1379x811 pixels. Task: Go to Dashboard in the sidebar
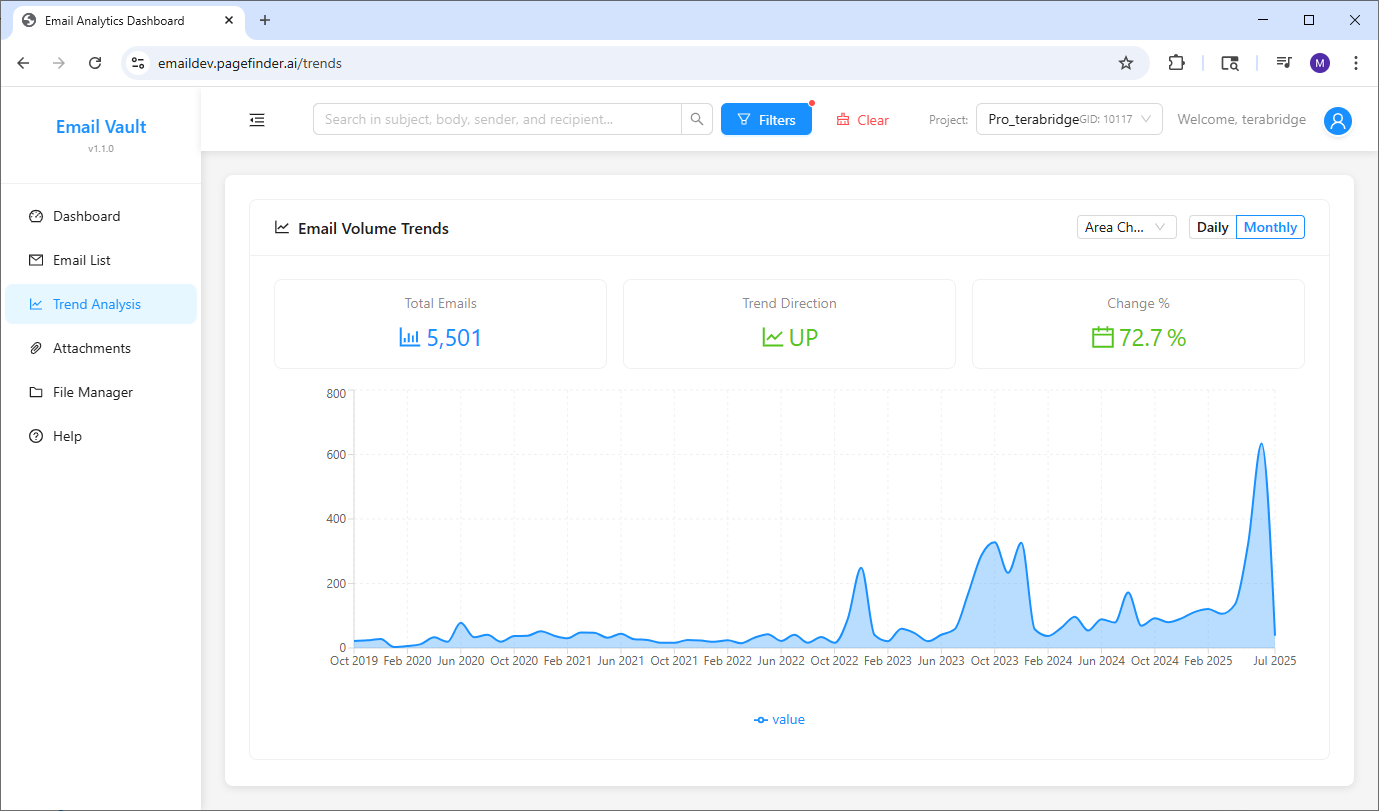(86, 216)
